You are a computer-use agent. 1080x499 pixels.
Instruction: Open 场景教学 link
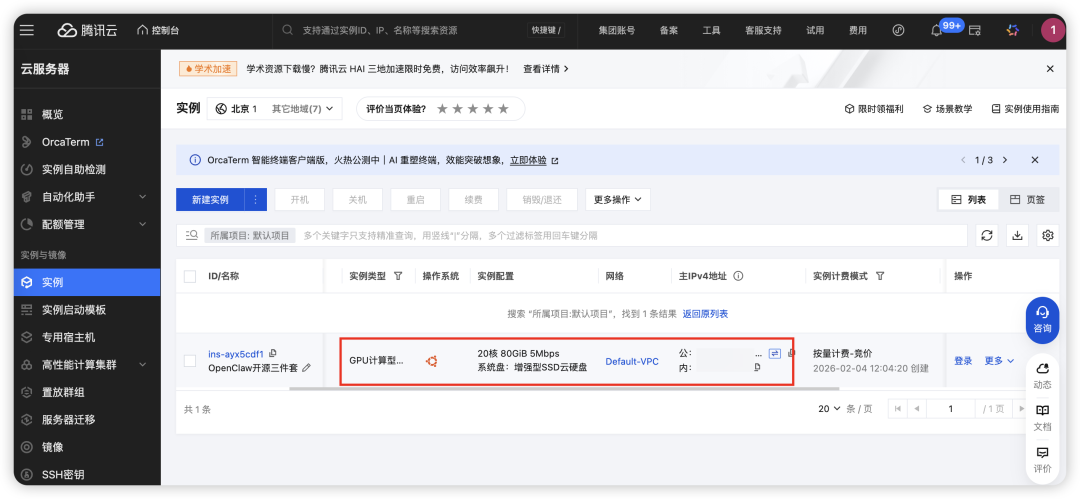[947, 109]
